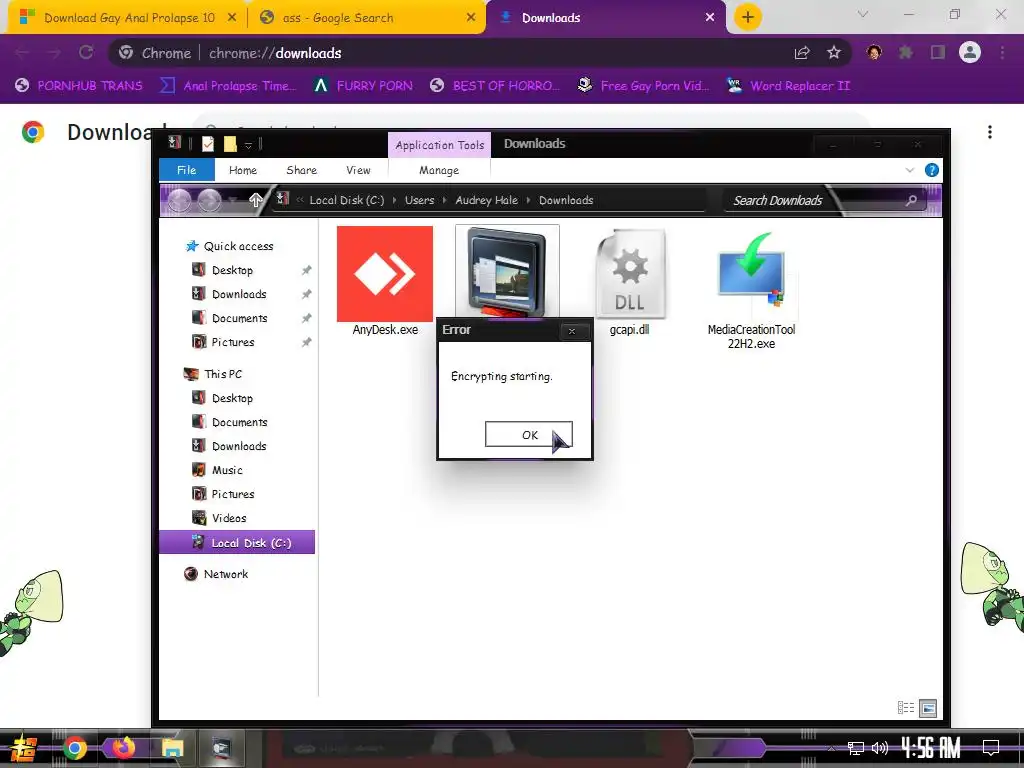Open Explorer help question-mark icon
Viewport: 1024px width, 768px height.
point(932,170)
